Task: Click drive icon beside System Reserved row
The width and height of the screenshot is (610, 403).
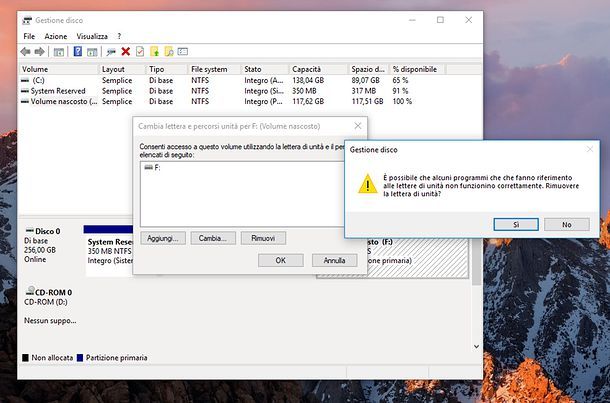Action: pyautogui.click(x=25, y=91)
